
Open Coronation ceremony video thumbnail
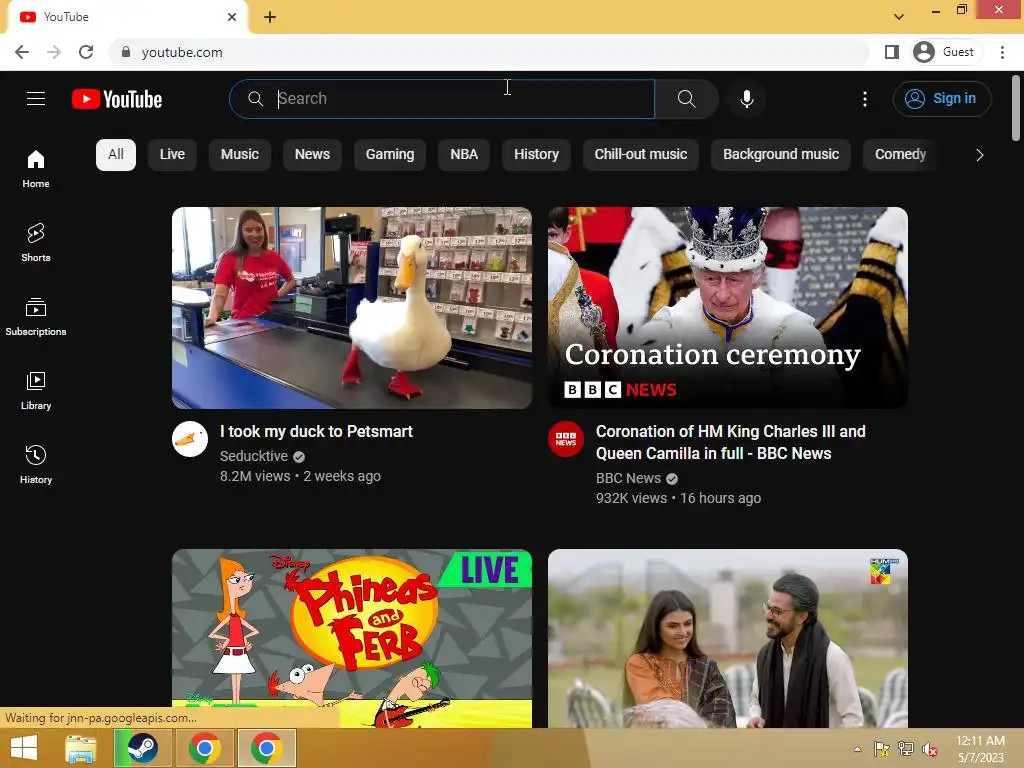728,308
